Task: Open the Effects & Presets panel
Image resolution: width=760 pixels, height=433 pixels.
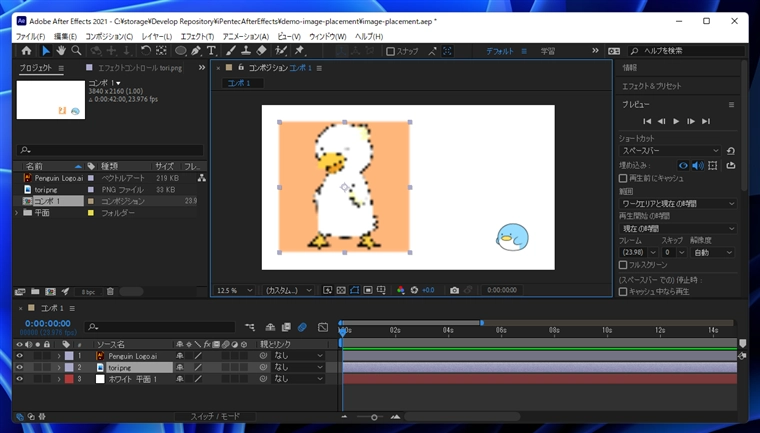Action: click(651, 86)
